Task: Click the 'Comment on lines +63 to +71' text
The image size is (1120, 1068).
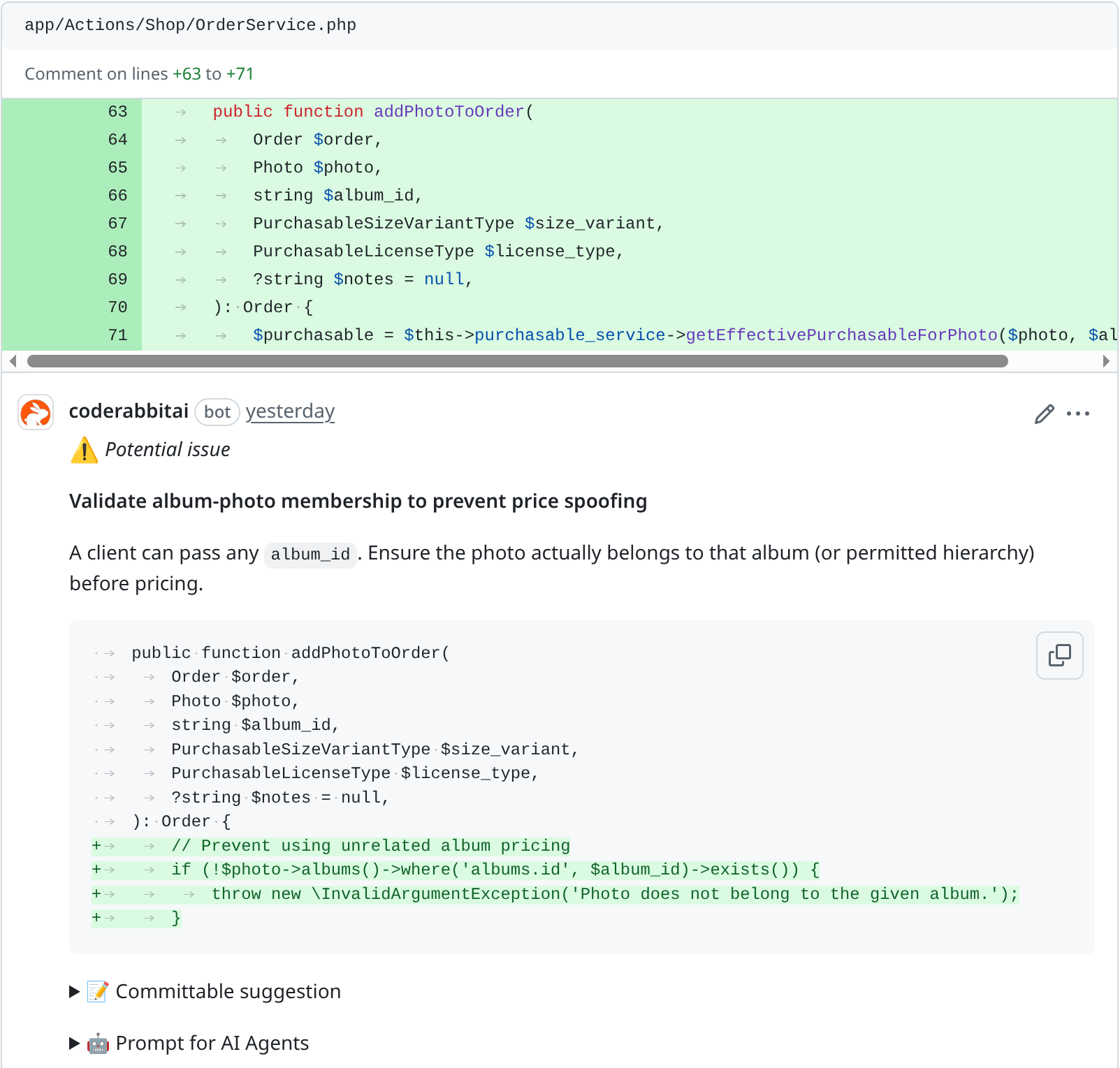Action: coord(139,74)
